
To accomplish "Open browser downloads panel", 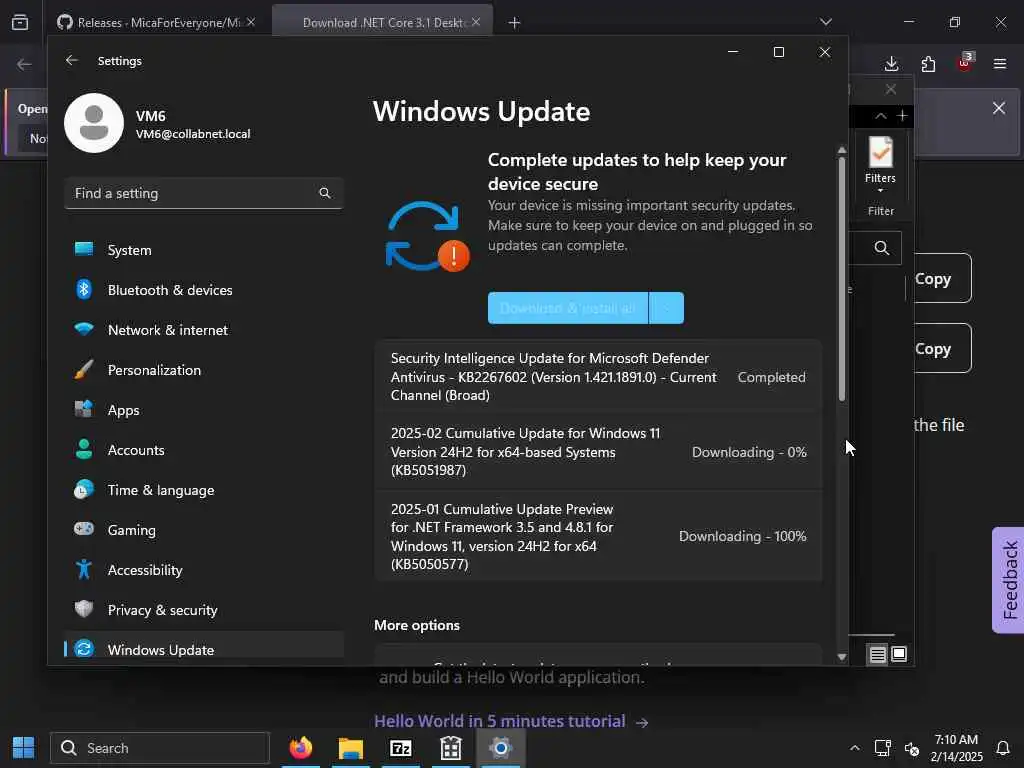I will tap(891, 63).
